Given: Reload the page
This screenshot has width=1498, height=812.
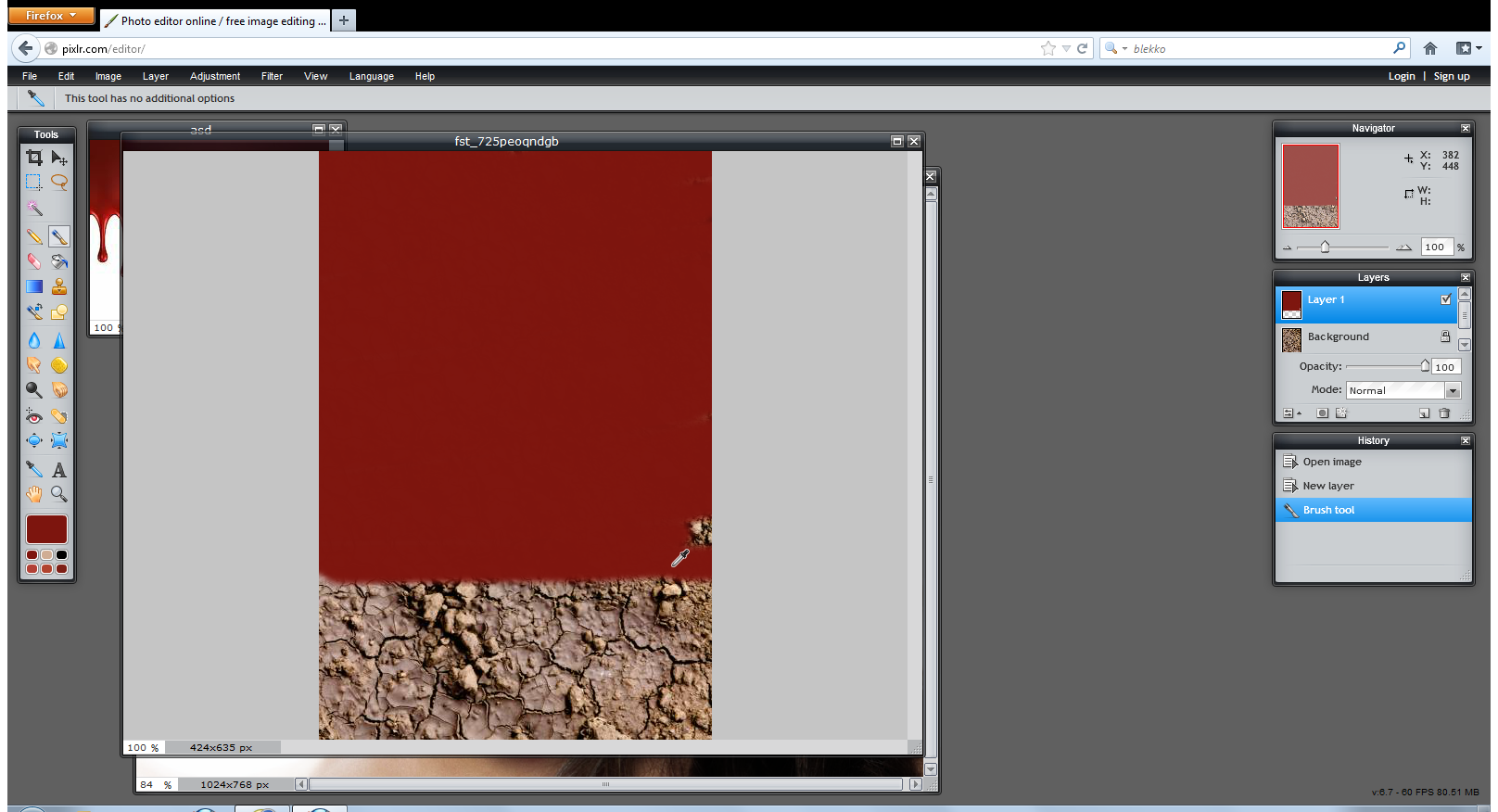Looking at the screenshot, I should click(x=1082, y=48).
